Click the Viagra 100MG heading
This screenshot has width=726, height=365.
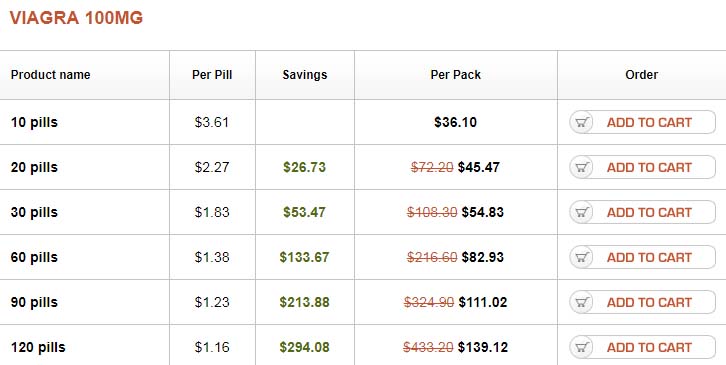tap(76, 18)
